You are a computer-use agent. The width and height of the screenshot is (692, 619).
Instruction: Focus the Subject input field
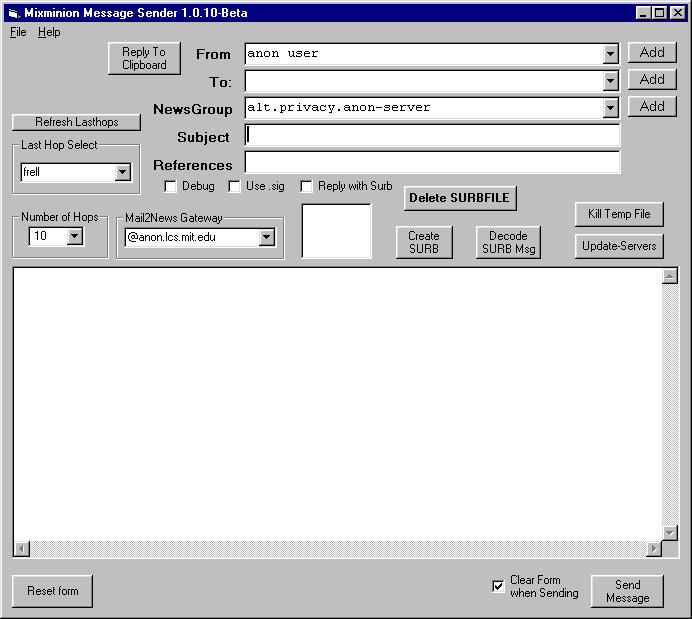pos(432,135)
